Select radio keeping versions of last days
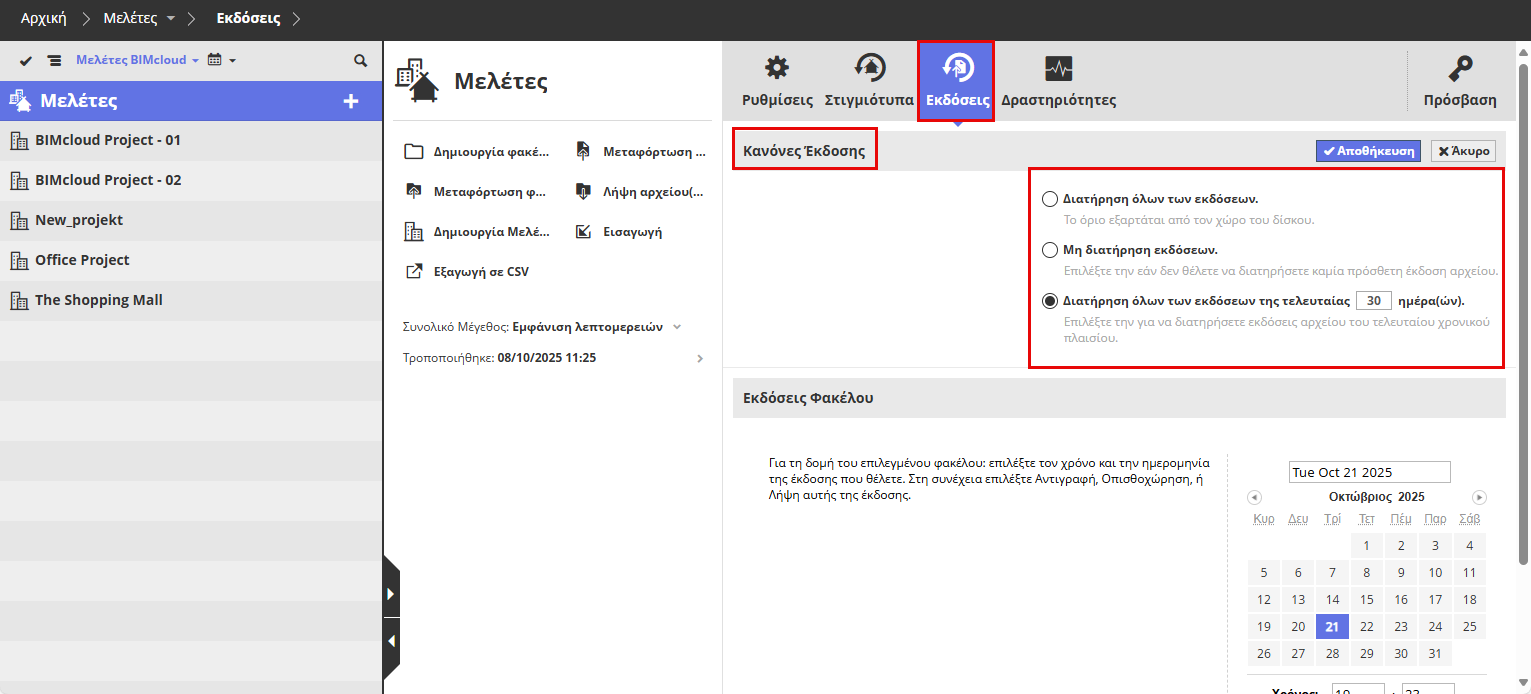Screen dimensions: 1531x694 (1049, 300)
